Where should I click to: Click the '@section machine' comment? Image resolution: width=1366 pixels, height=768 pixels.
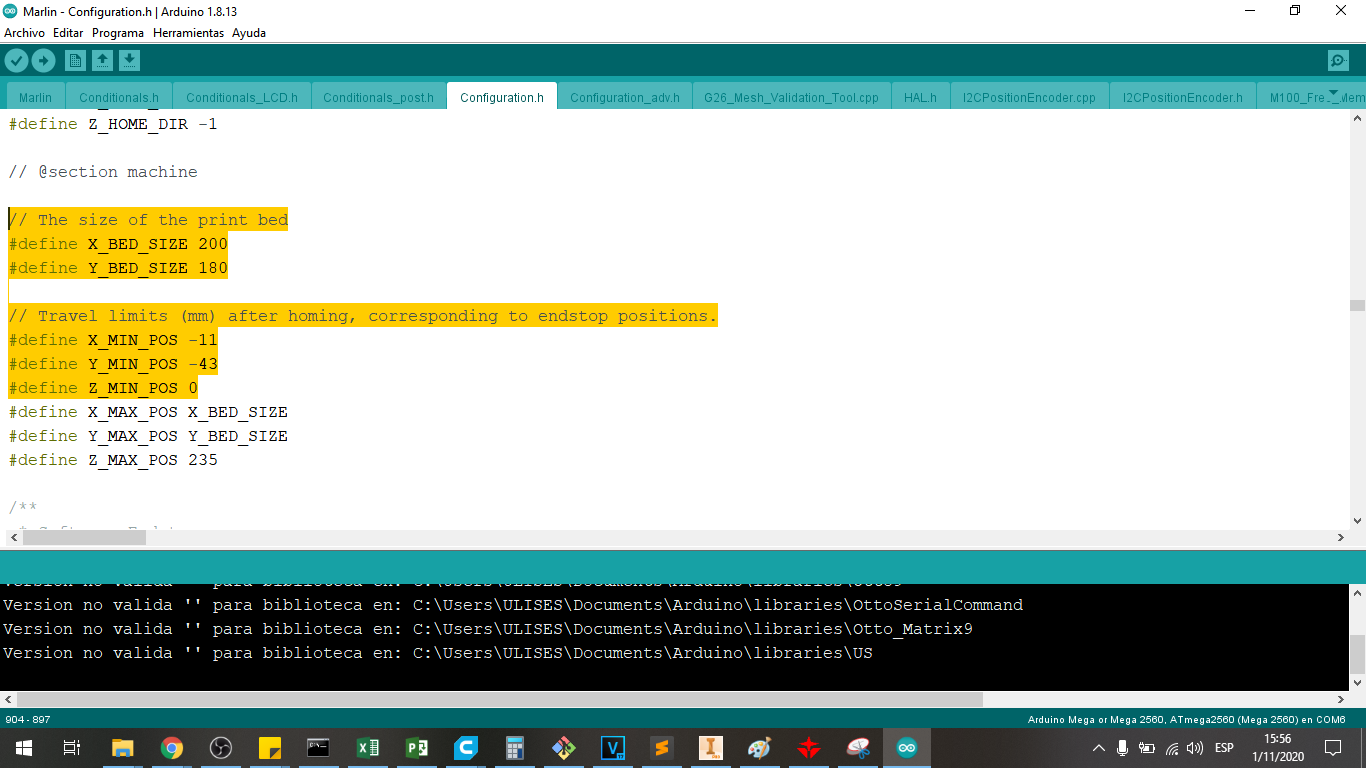[103, 172]
